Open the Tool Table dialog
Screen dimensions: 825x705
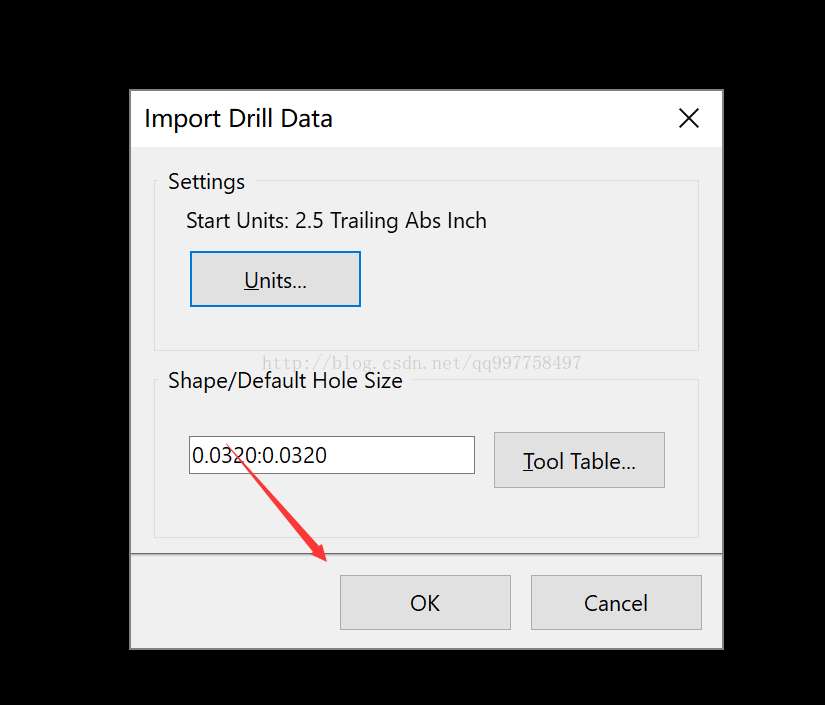tap(579, 460)
